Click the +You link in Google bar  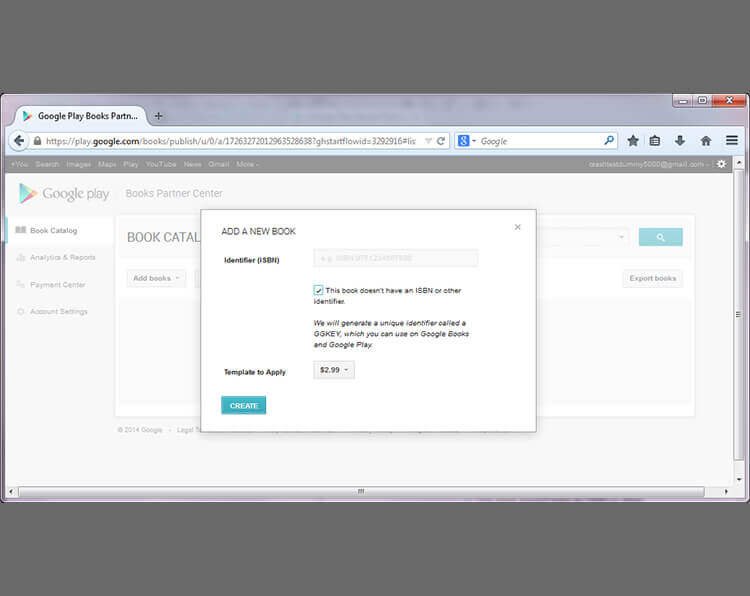pos(19,164)
